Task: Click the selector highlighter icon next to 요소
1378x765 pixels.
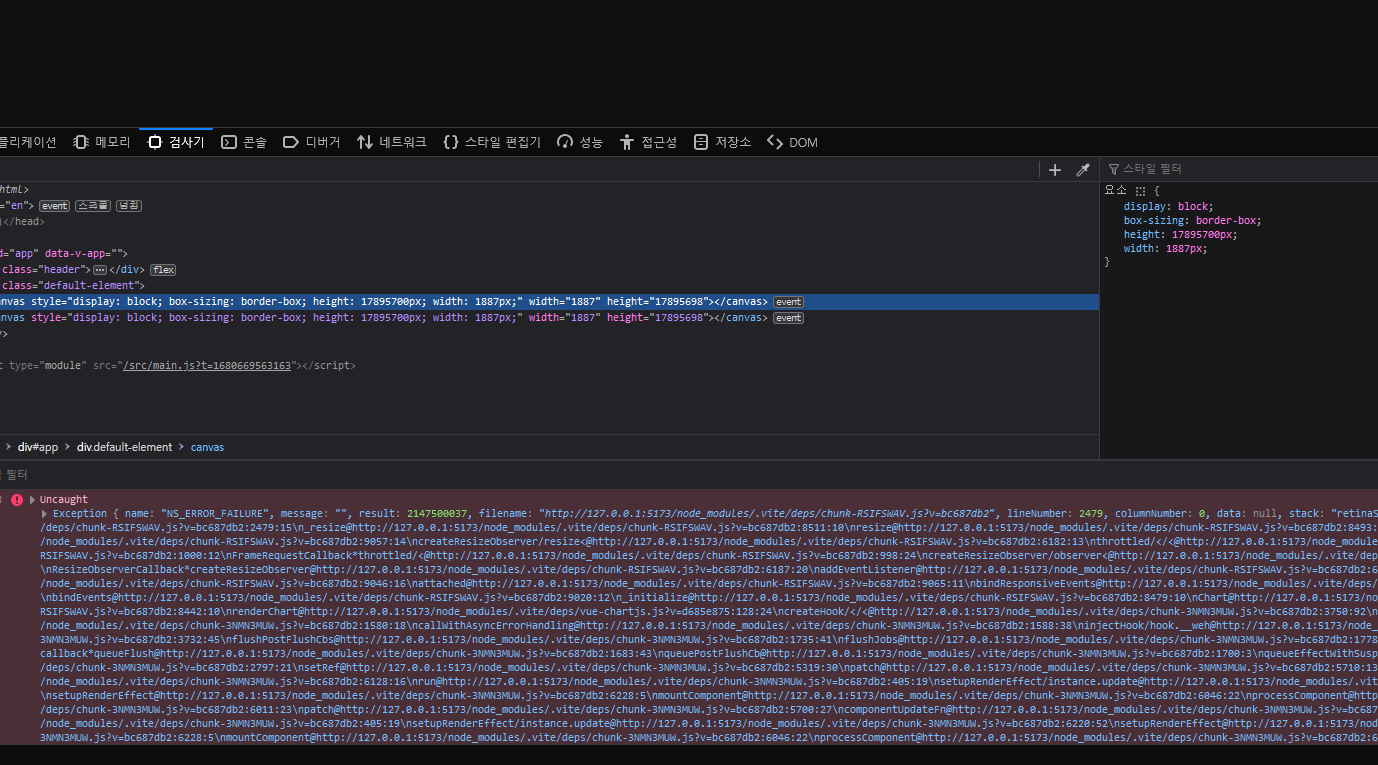Action: tap(1140, 190)
